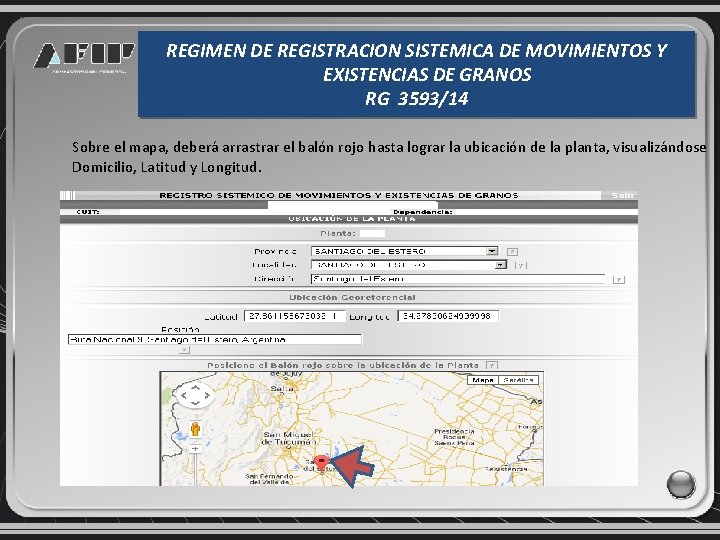Focus the Longitud coordinate field
The height and width of the screenshot is (540, 720).
pyautogui.click(x=448, y=316)
